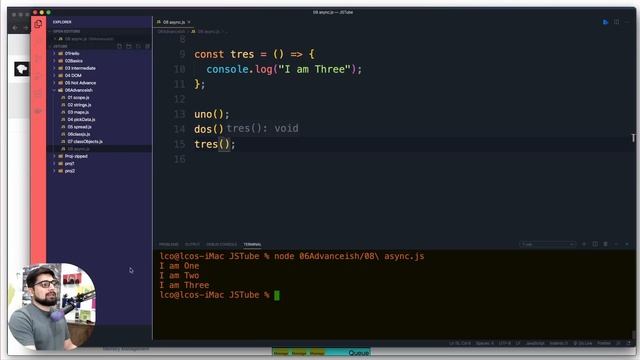Switch to the 08 async.js editor tab
This screenshot has height=360, width=640.
[x=173, y=22]
